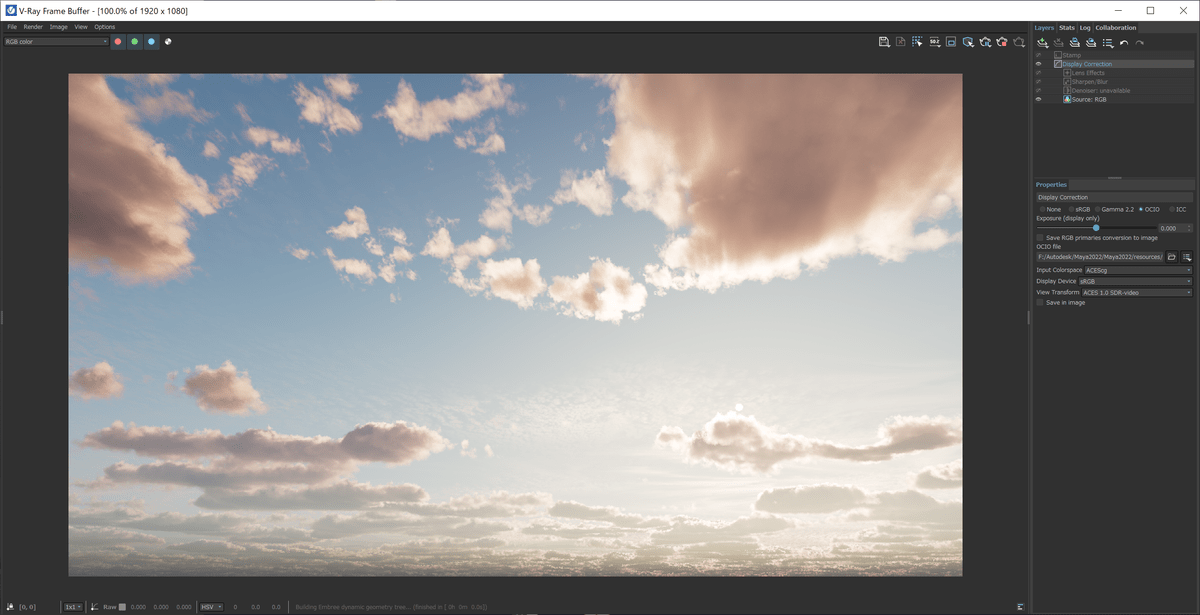Screen dimensions: 1200x615
Task: Hide the Display Correction layer with its eye
Action: click(x=1038, y=64)
